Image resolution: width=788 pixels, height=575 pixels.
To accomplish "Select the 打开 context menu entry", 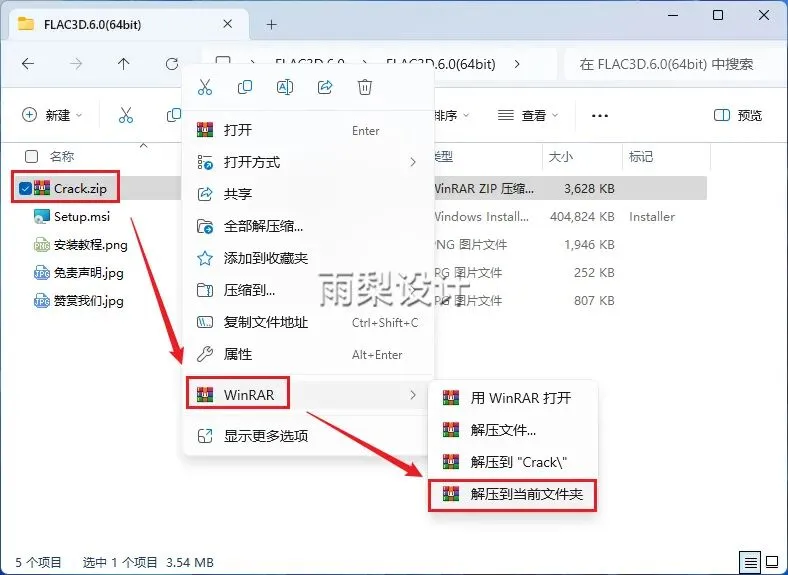I will pos(308,130).
